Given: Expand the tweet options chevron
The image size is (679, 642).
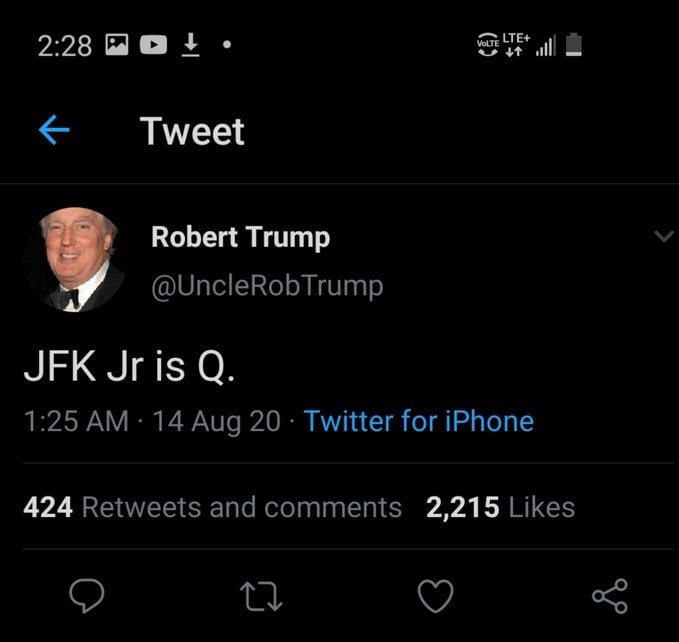Looking at the screenshot, I should pyautogui.click(x=663, y=237).
